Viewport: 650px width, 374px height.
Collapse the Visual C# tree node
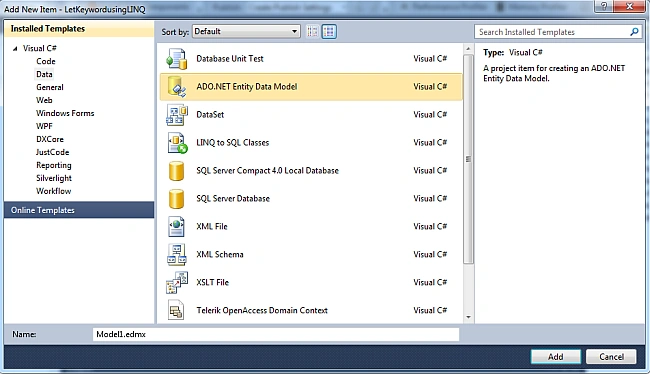click(15, 49)
